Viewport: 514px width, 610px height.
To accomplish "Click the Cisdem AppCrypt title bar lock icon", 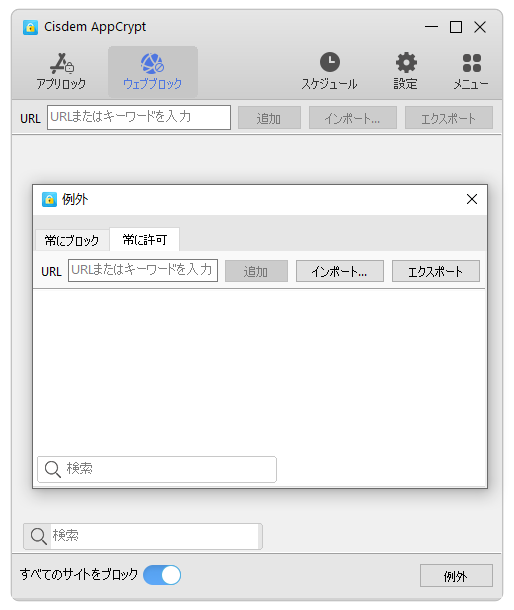I will click(x=30, y=27).
